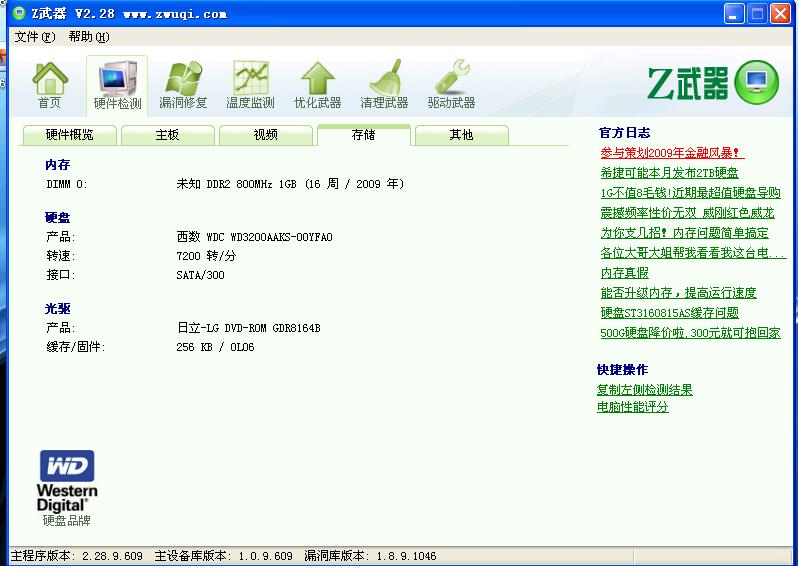The width and height of the screenshot is (798, 566).
Task: Click the DIMM 0 memory value text
Action: (x=290, y=184)
